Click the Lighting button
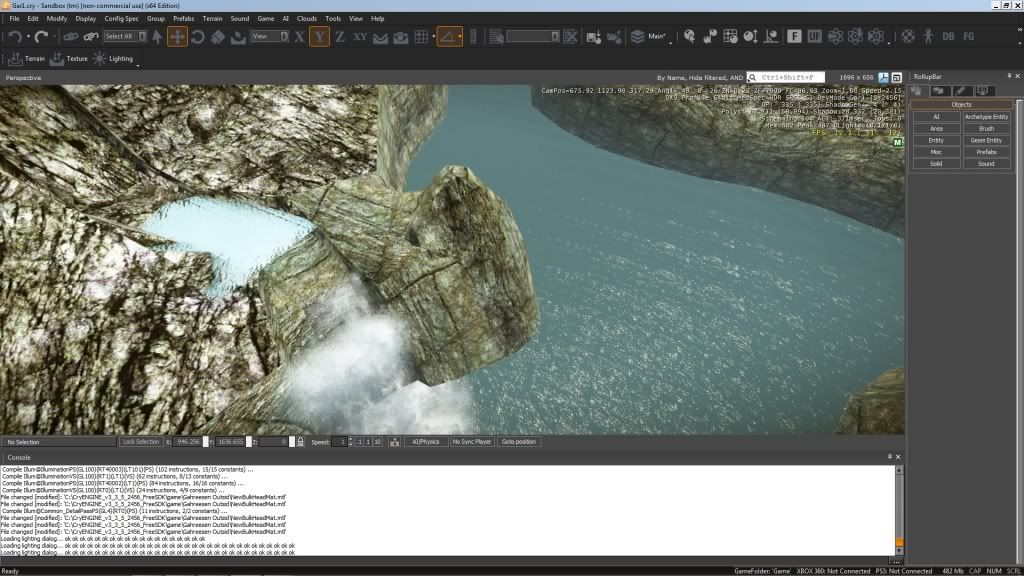The image size is (1024, 576). pyautogui.click(x=113, y=59)
